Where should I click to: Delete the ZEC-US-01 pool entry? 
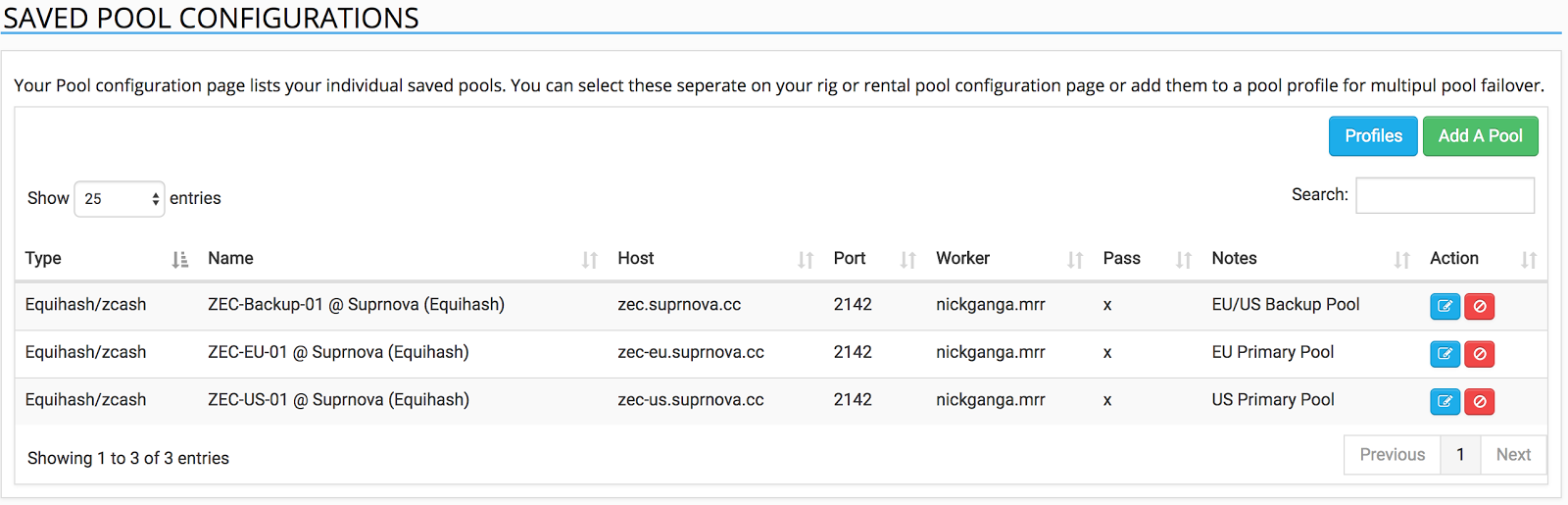[x=1480, y=401]
